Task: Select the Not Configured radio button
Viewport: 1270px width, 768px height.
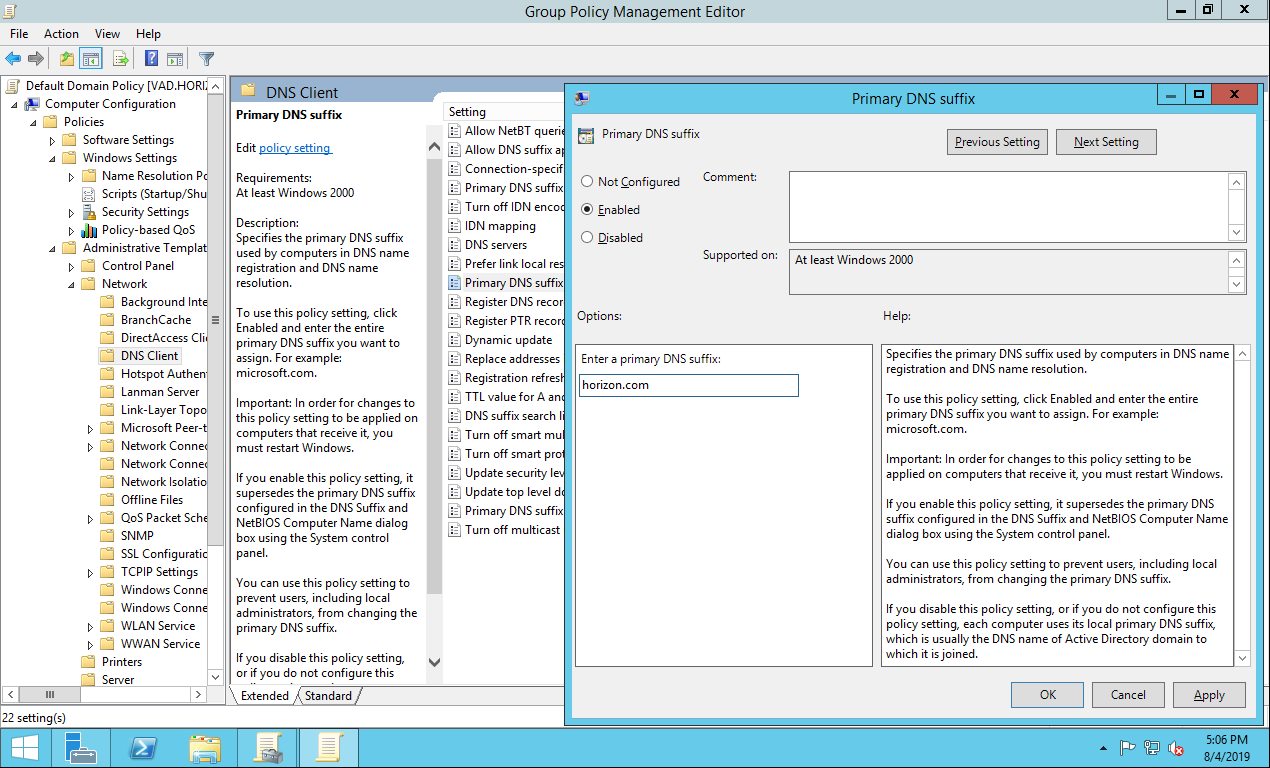Action: (x=587, y=182)
